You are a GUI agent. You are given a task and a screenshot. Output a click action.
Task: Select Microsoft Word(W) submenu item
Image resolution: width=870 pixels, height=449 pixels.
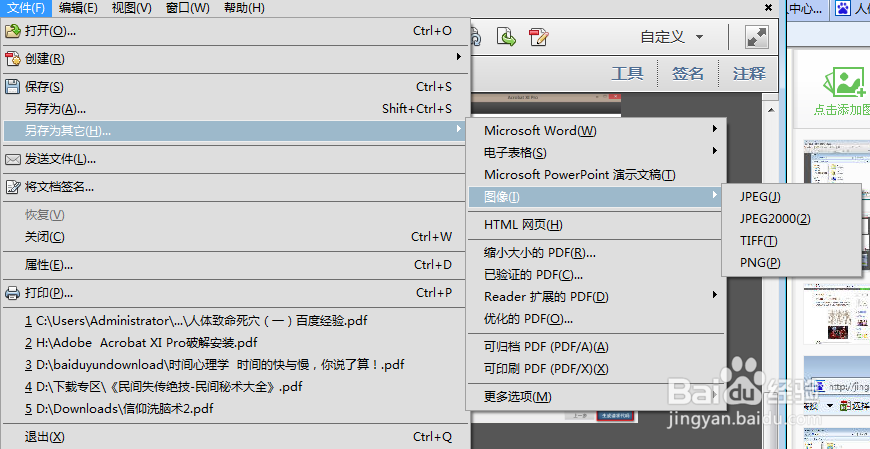coord(596,131)
